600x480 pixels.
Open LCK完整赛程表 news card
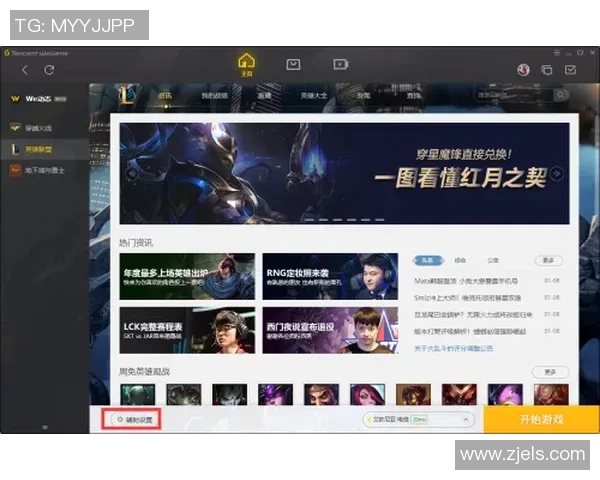coord(187,330)
